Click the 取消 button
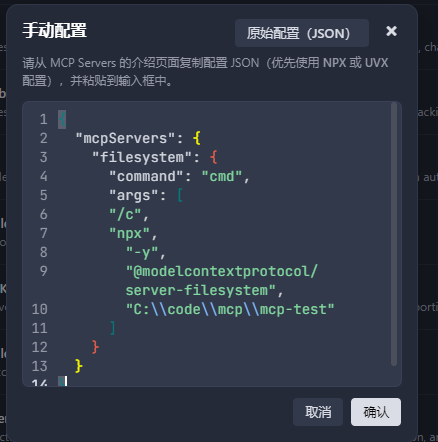The image size is (438, 442). pos(318,412)
